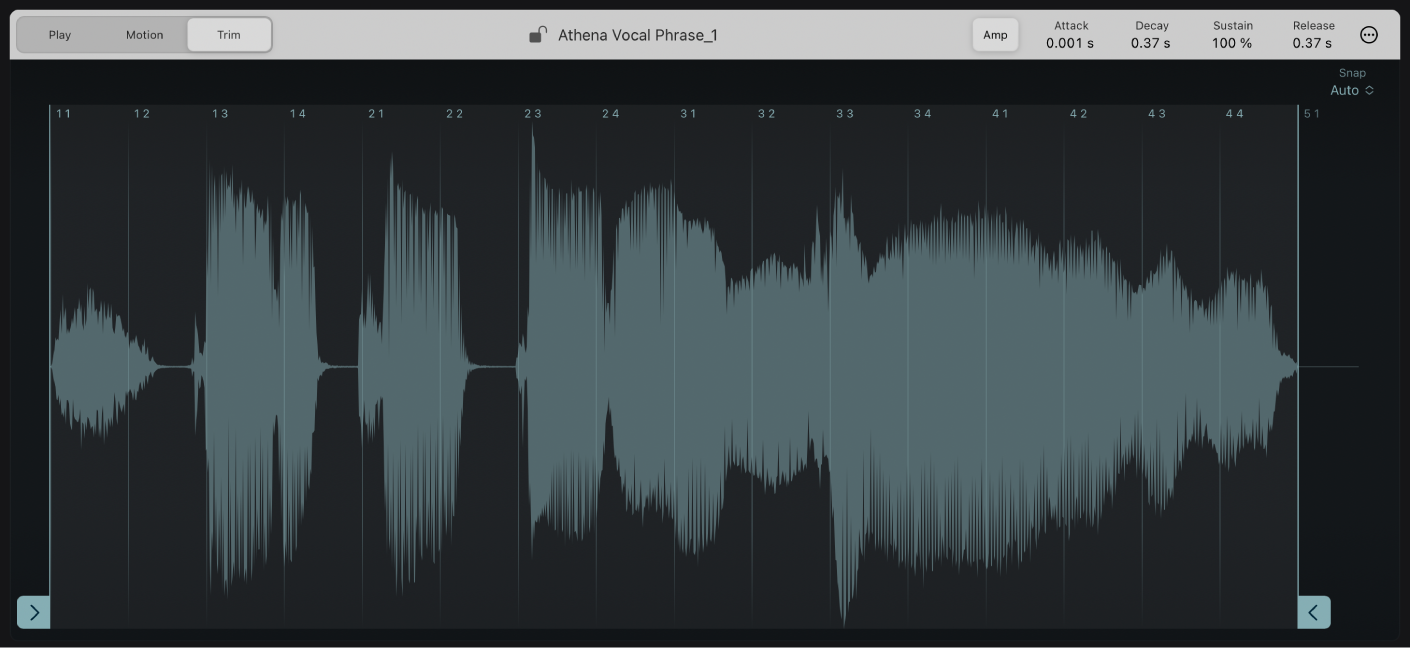
Task: Click the Amp envelope button
Action: point(995,33)
